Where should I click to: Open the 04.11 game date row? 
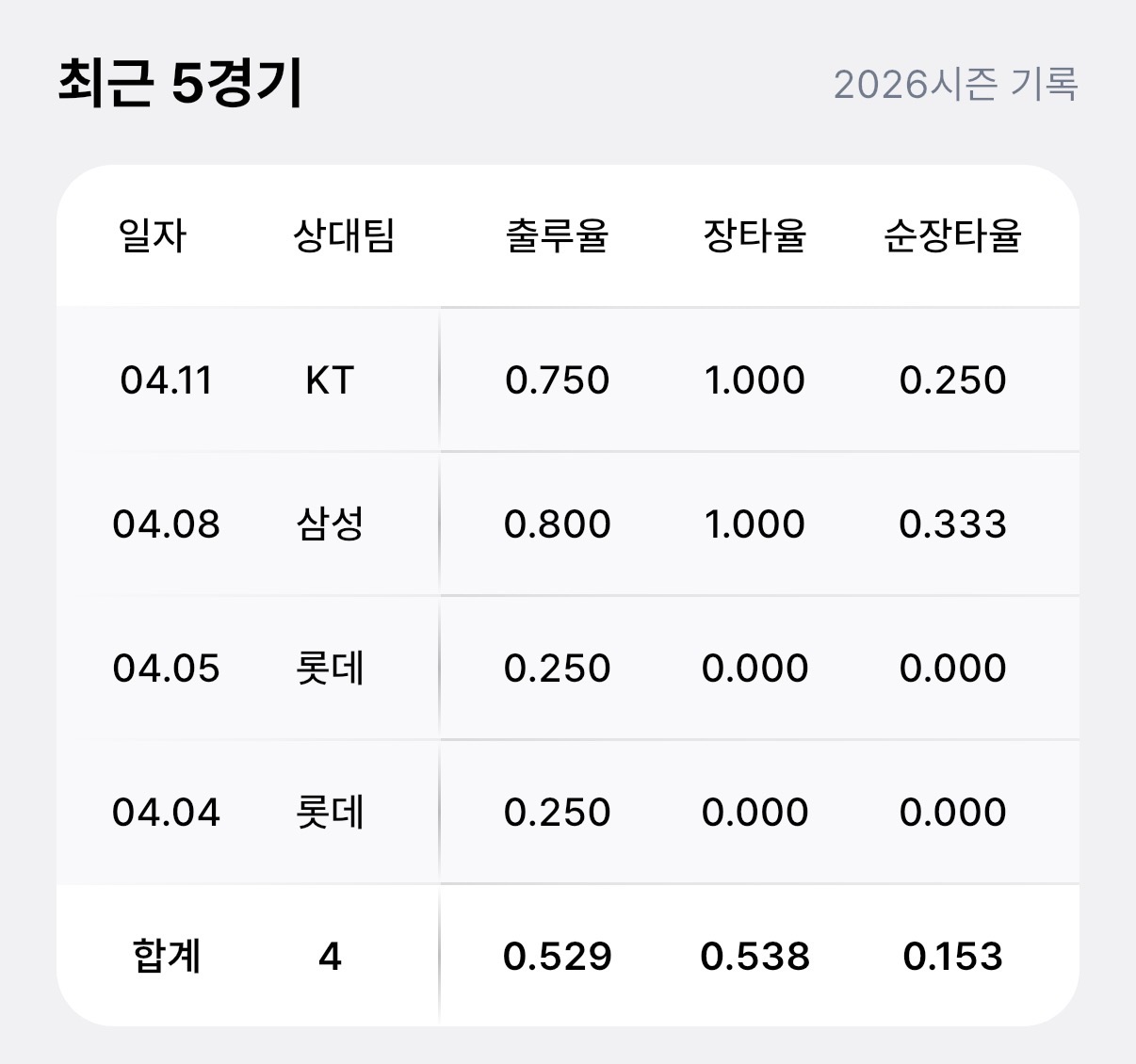point(166,380)
